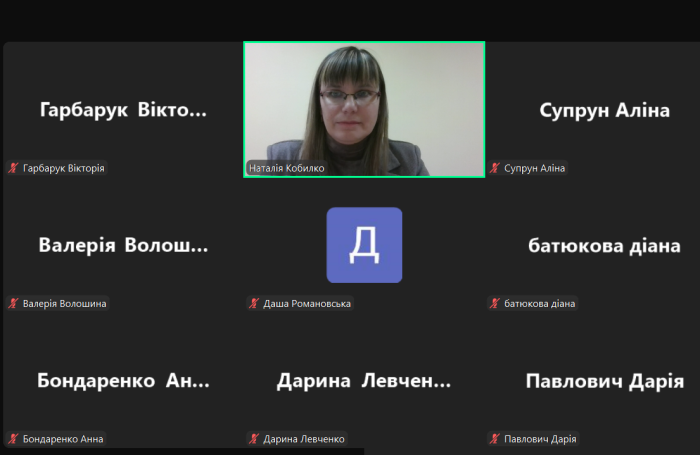The image size is (700, 455).
Task: Select the large батюкова діана name tile
Action: pyautogui.click(x=604, y=245)
